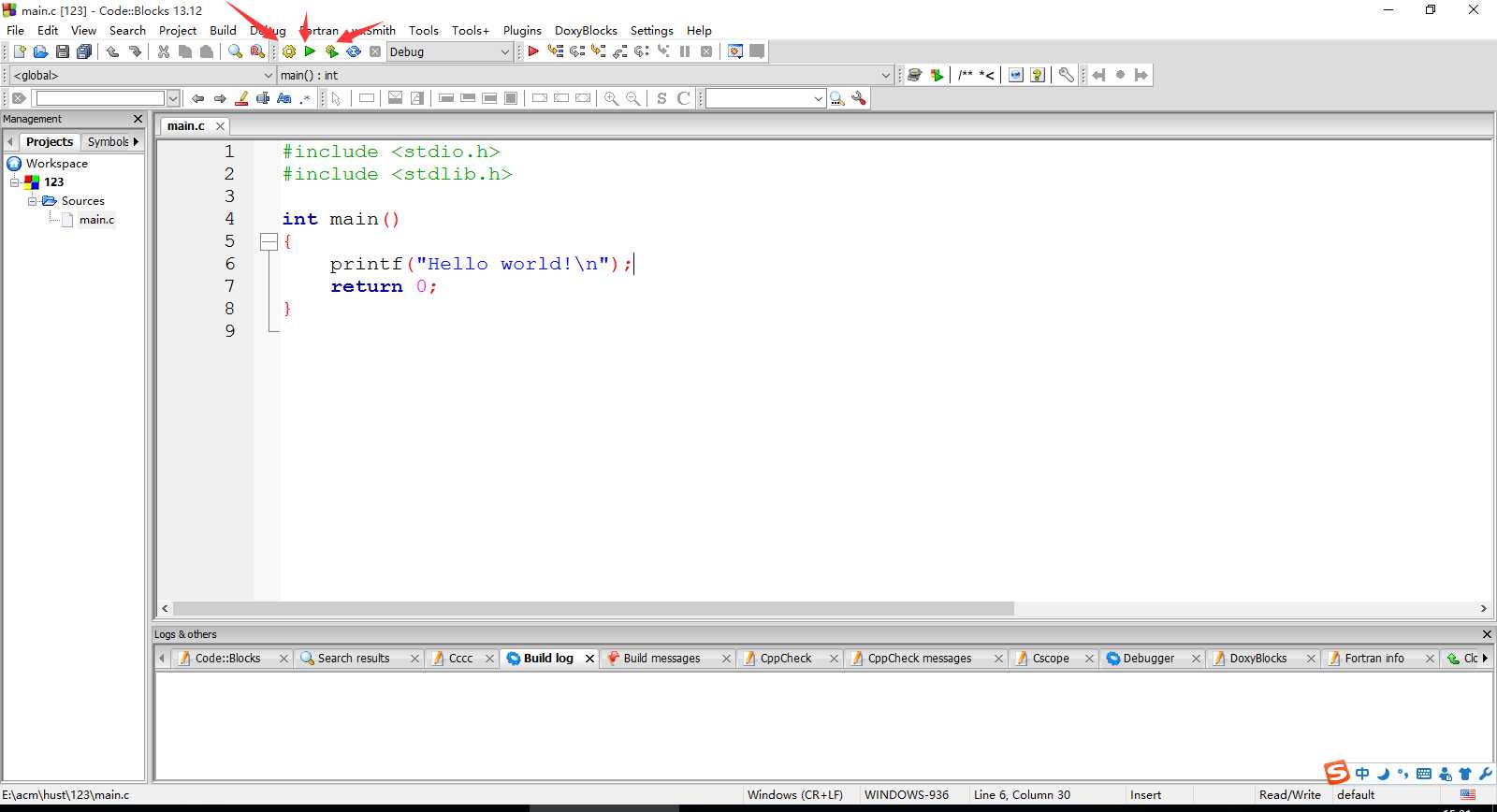Collapse the 123 project tree node
Viewport: 1497px width, 812px height.
coord(15,182)
